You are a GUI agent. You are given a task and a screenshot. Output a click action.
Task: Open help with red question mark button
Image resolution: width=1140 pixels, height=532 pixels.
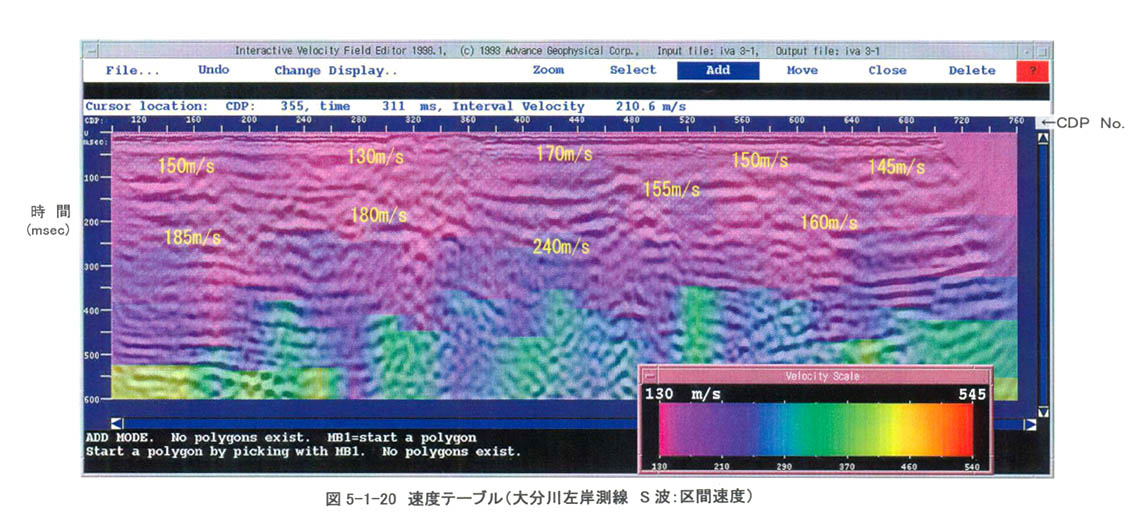tap(1032, 70)
